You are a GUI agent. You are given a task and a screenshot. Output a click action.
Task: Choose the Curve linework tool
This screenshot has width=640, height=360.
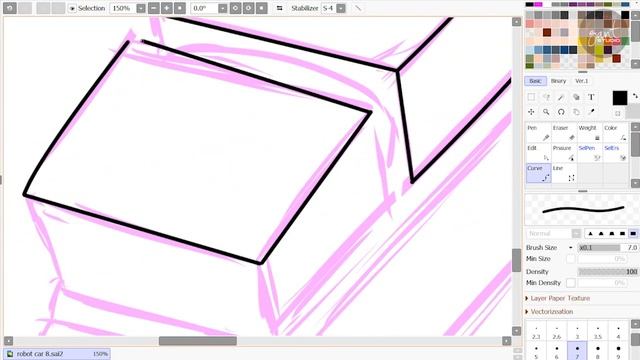click(538, 173)
